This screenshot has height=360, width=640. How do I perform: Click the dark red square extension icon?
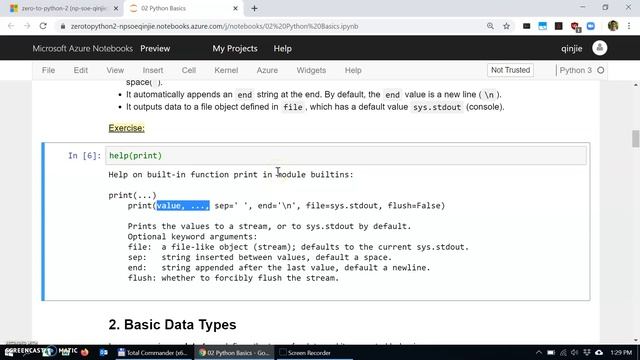coord(558,26)
